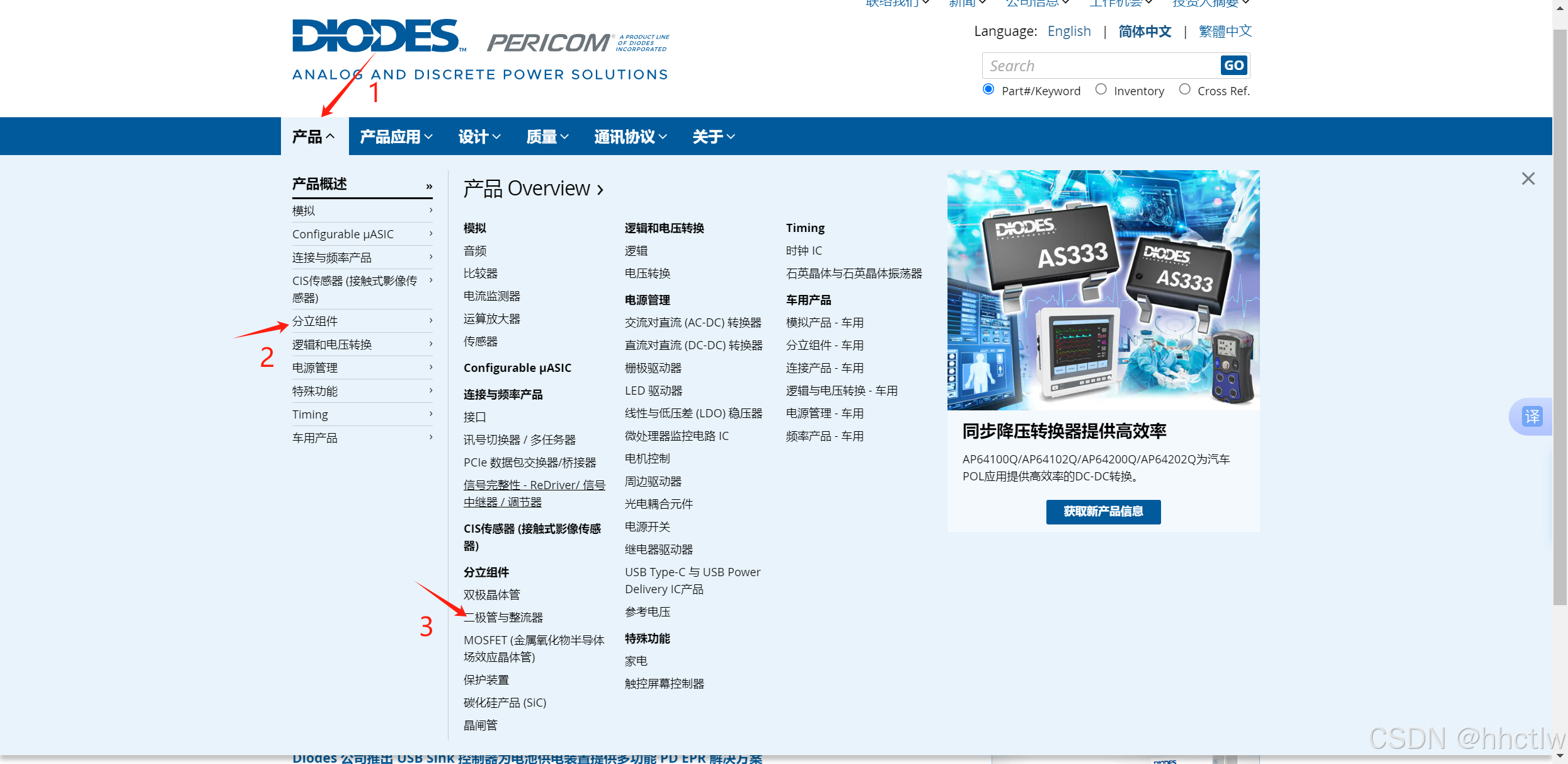1568x764 pixels.
Task: Open the 时钟 IC link
Action: click(x=804, y=251)
